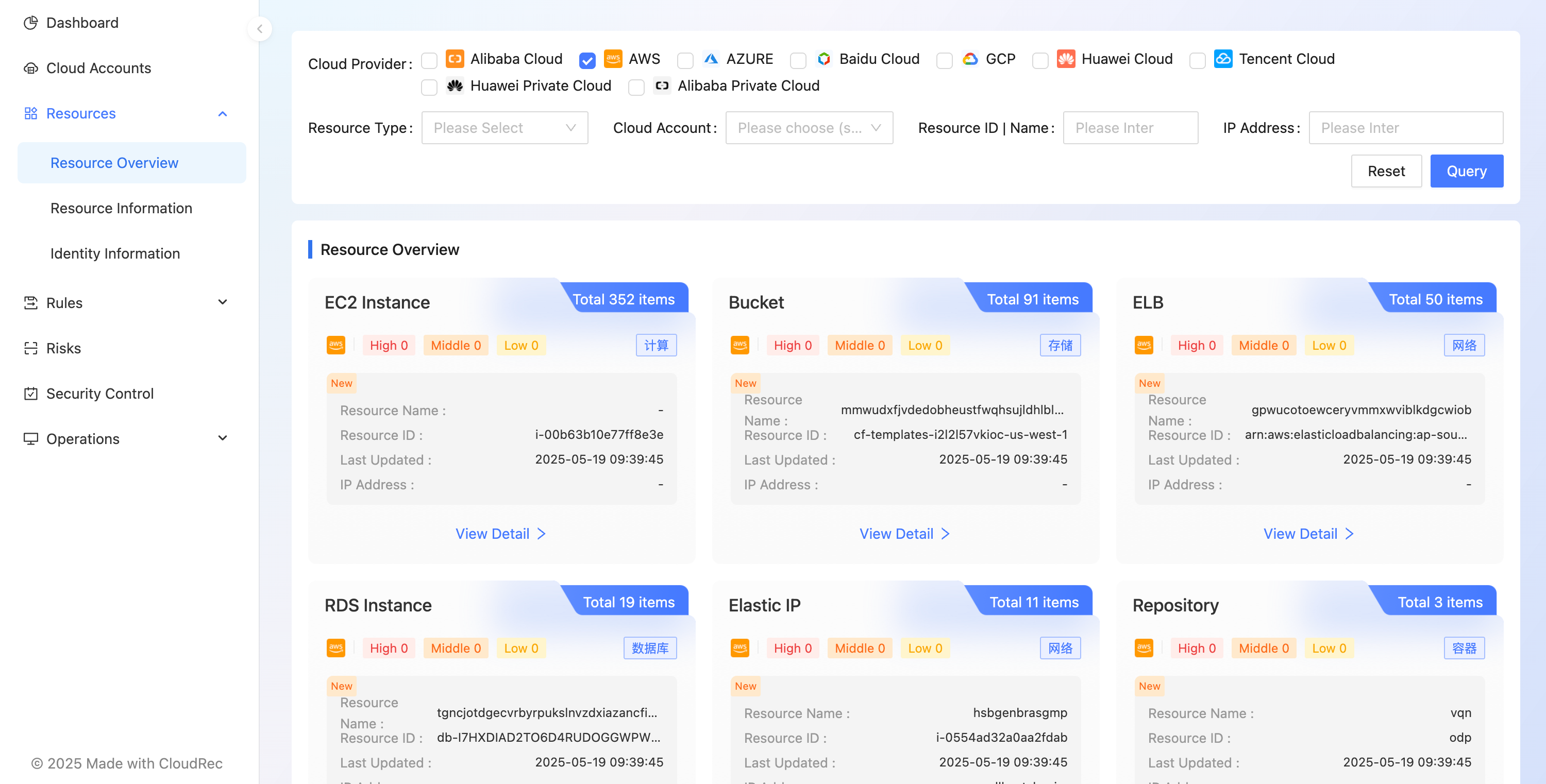The image size is (1546, 784).
Task: Click the Tencent Cloud logo icon
Action: (x=1223, y=59)
